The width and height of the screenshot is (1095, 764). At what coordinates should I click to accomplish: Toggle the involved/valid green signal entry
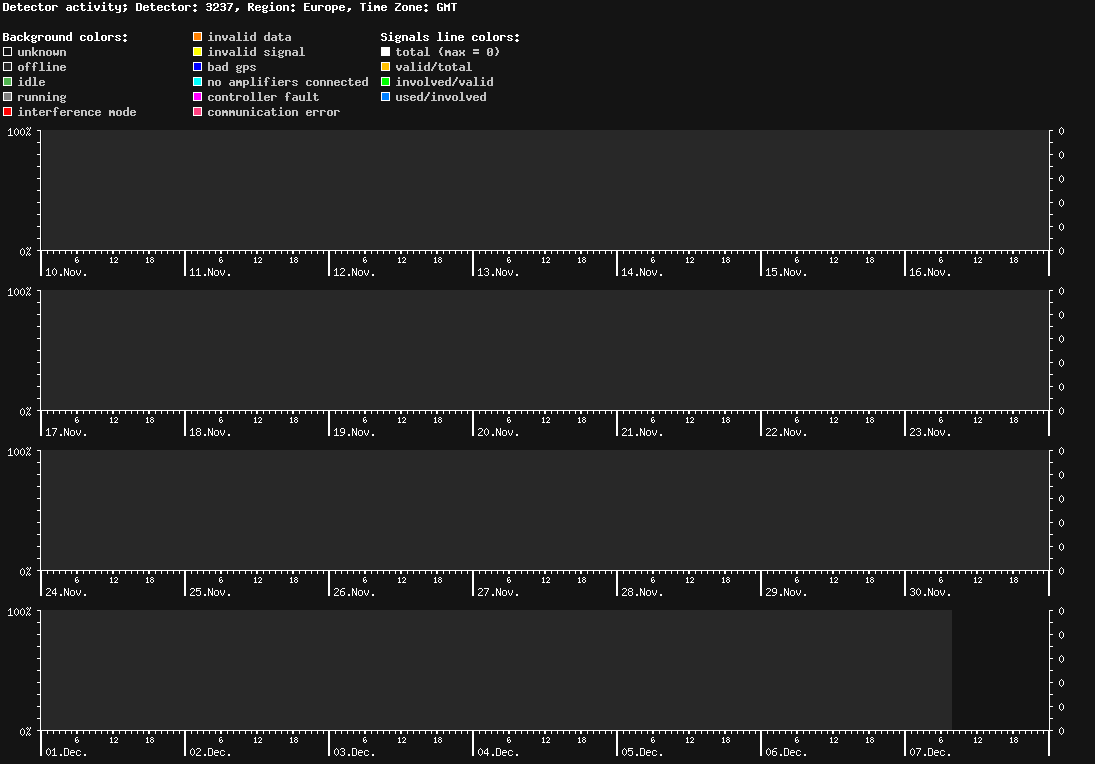385,81
